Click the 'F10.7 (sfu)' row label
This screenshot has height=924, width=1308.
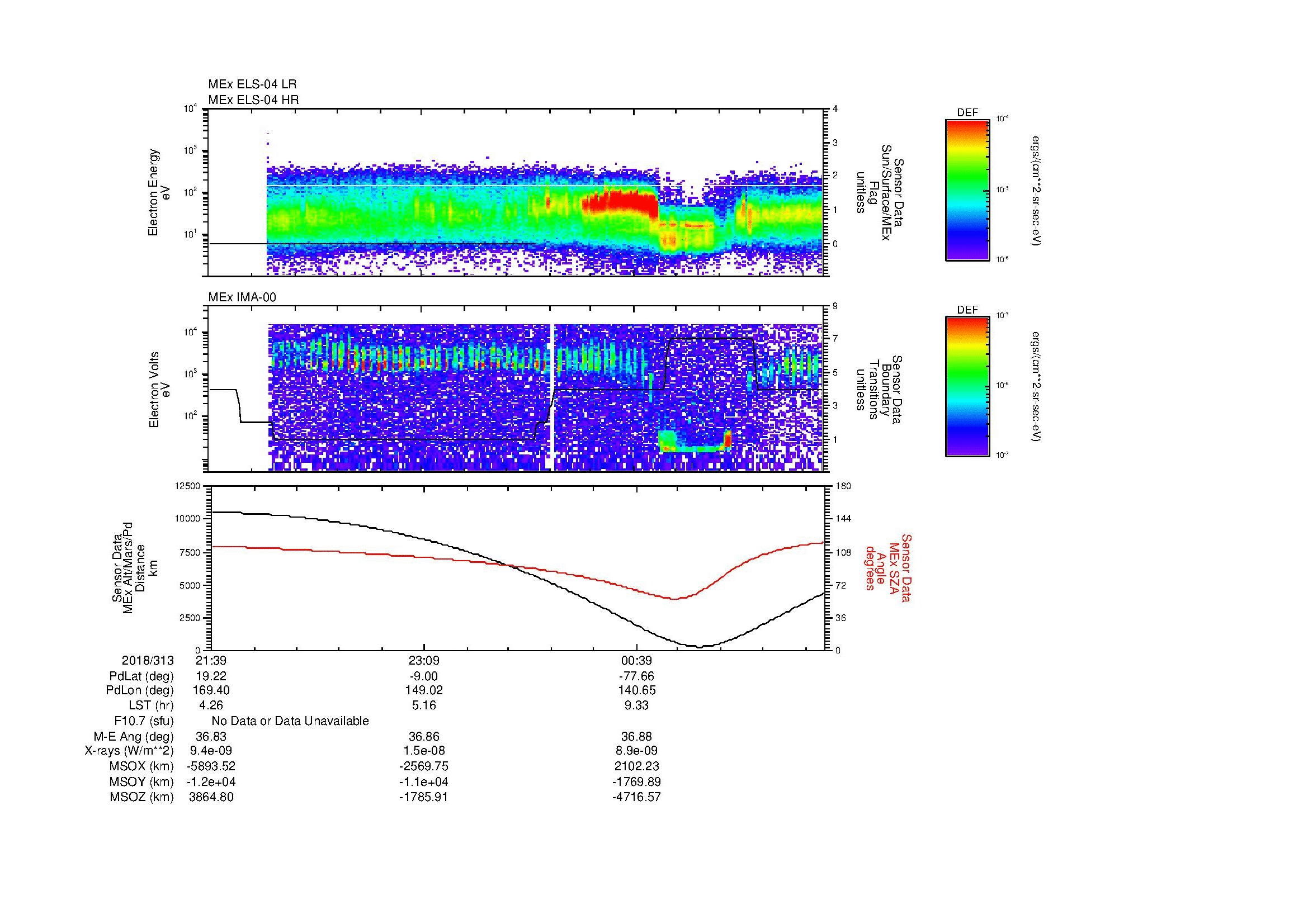[x=144, y=721]
